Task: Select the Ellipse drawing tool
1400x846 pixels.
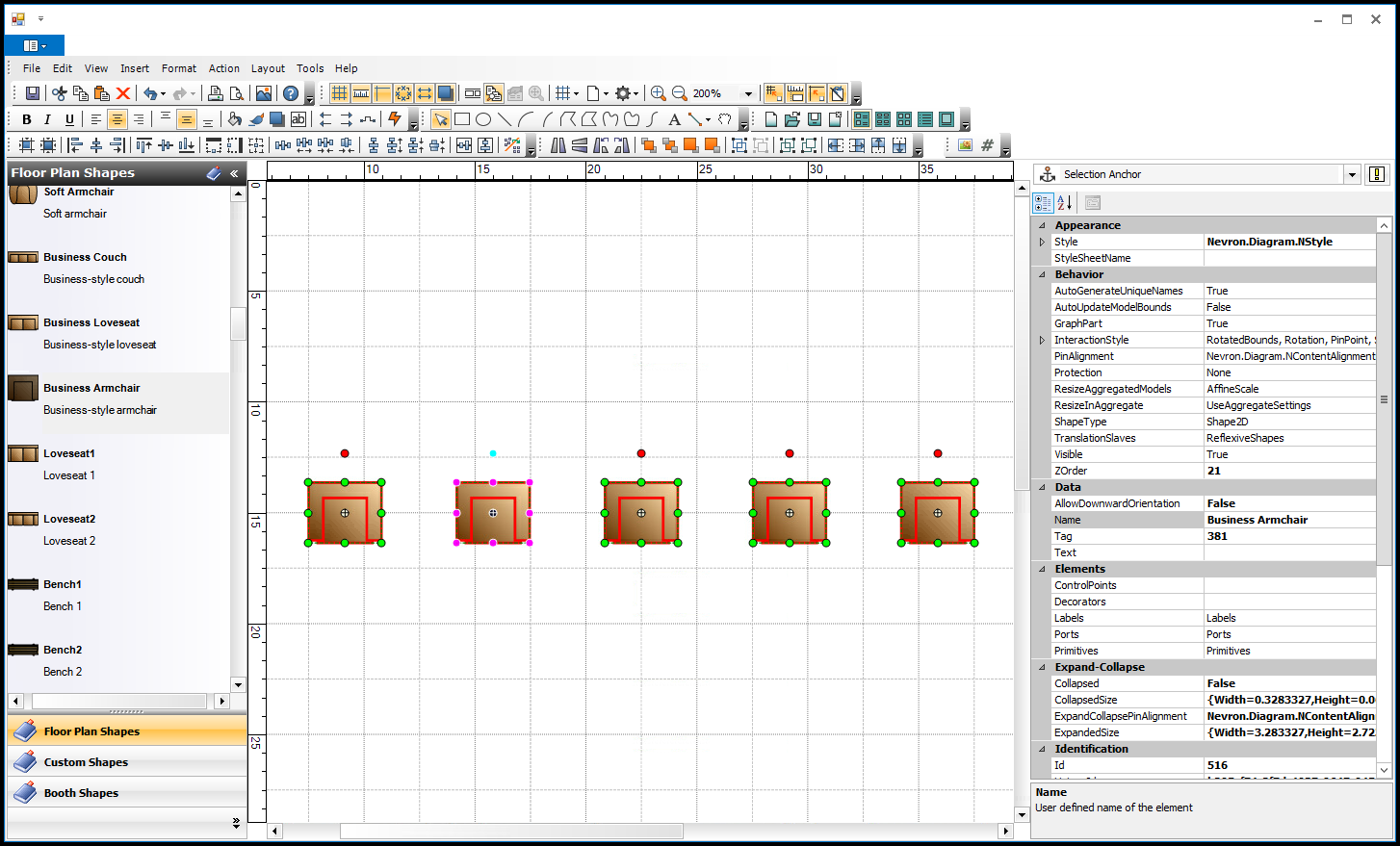Action: (483, 119)
